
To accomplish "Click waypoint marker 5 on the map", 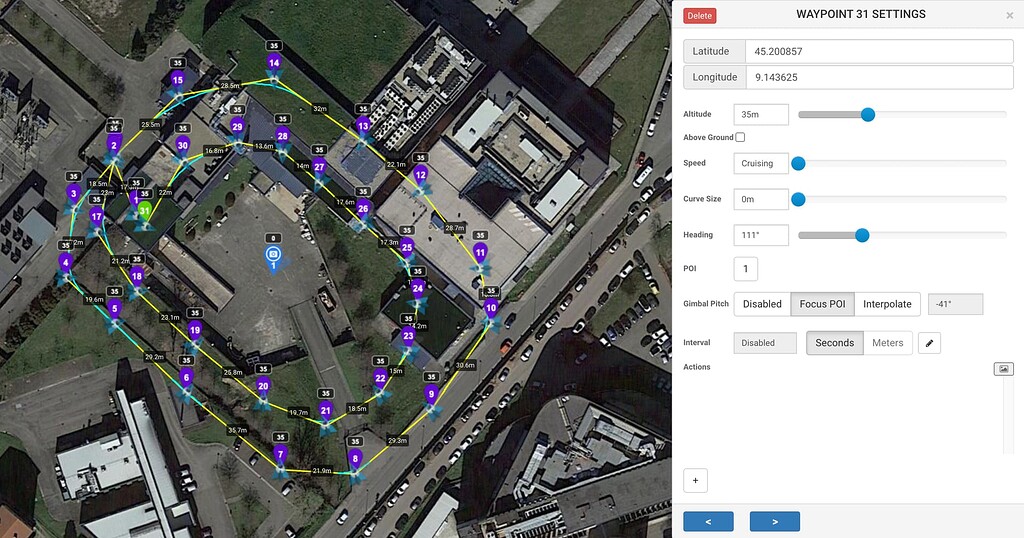I will click(115, 310).
